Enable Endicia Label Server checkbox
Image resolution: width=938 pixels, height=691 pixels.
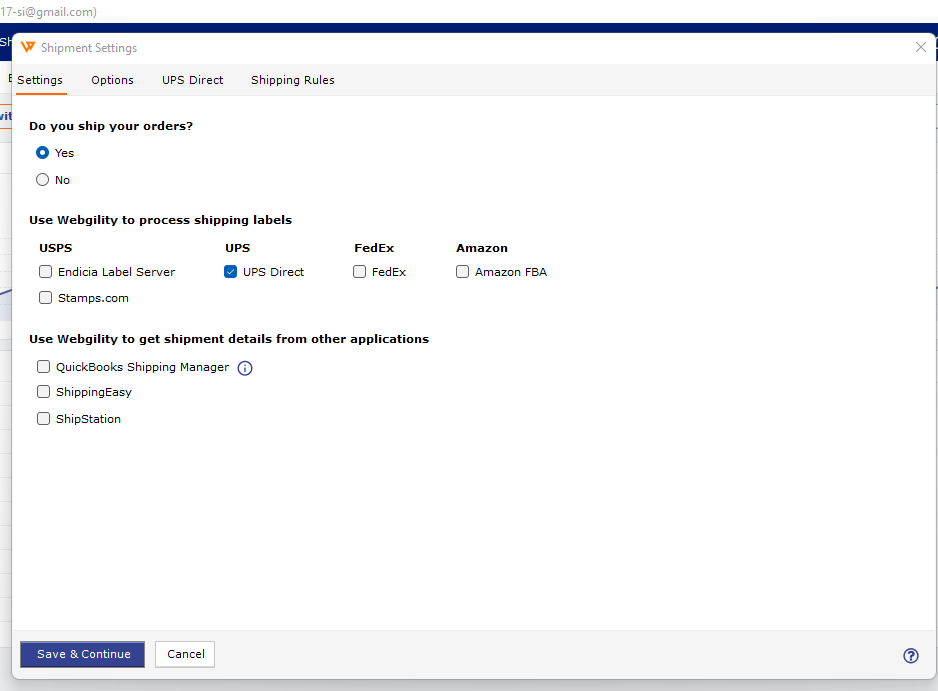coord(45,272)
